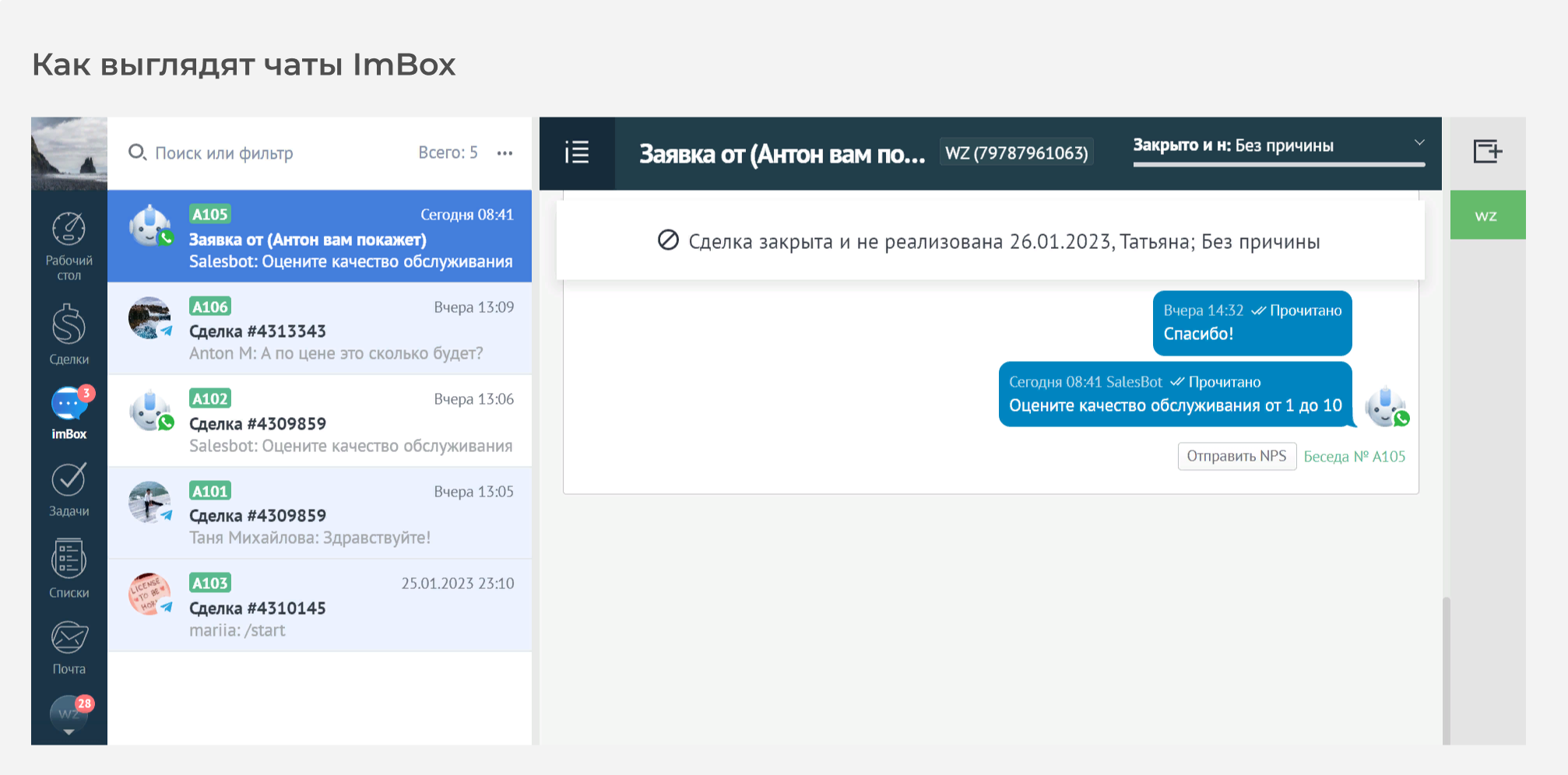Image resolution: width=1568 pixels, height=775 pixels.
Task: Click the chat area vertical scrollbar
Action: tap(1446, 669)
